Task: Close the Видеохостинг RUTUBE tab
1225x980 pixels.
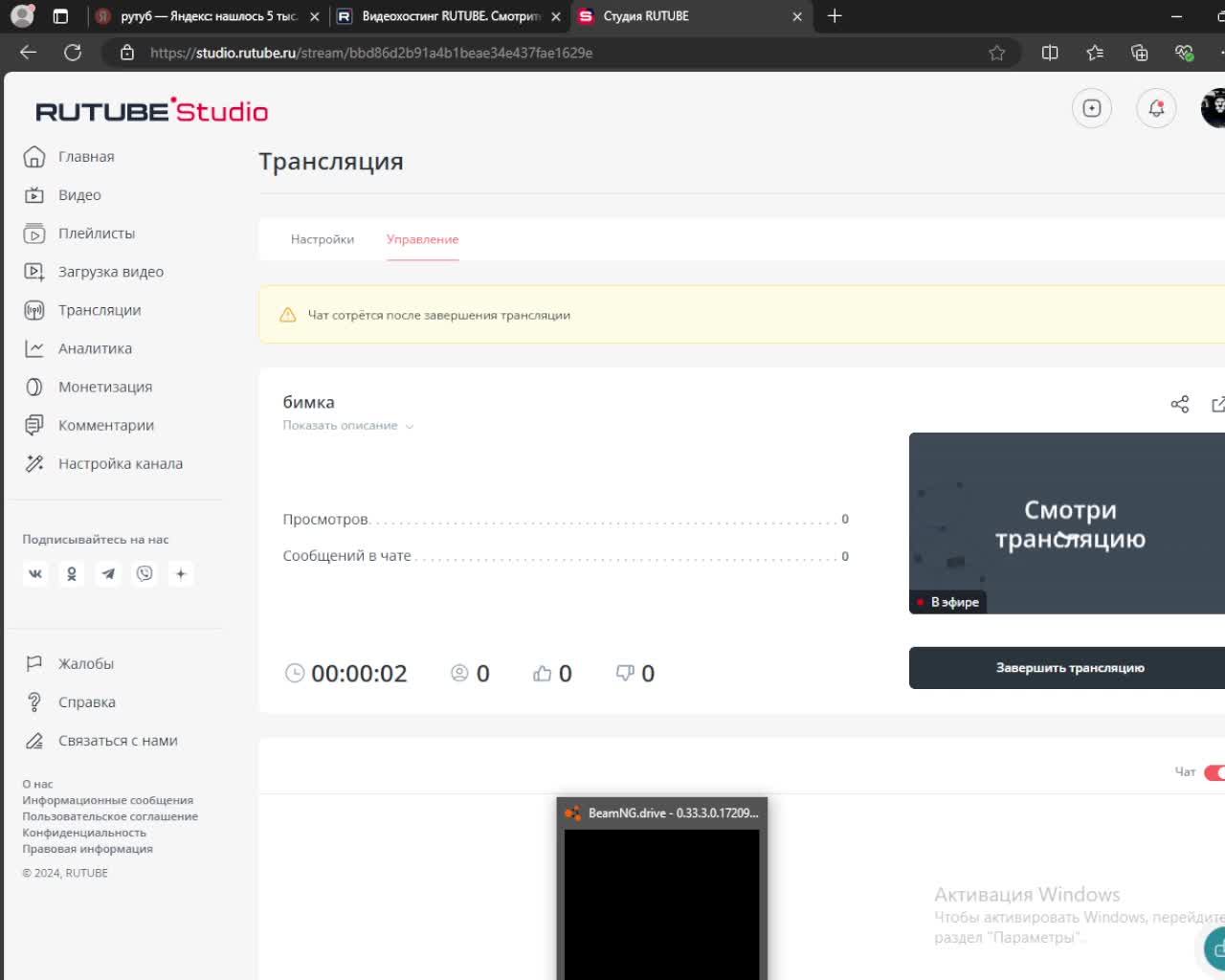Action: coord(556,16)
